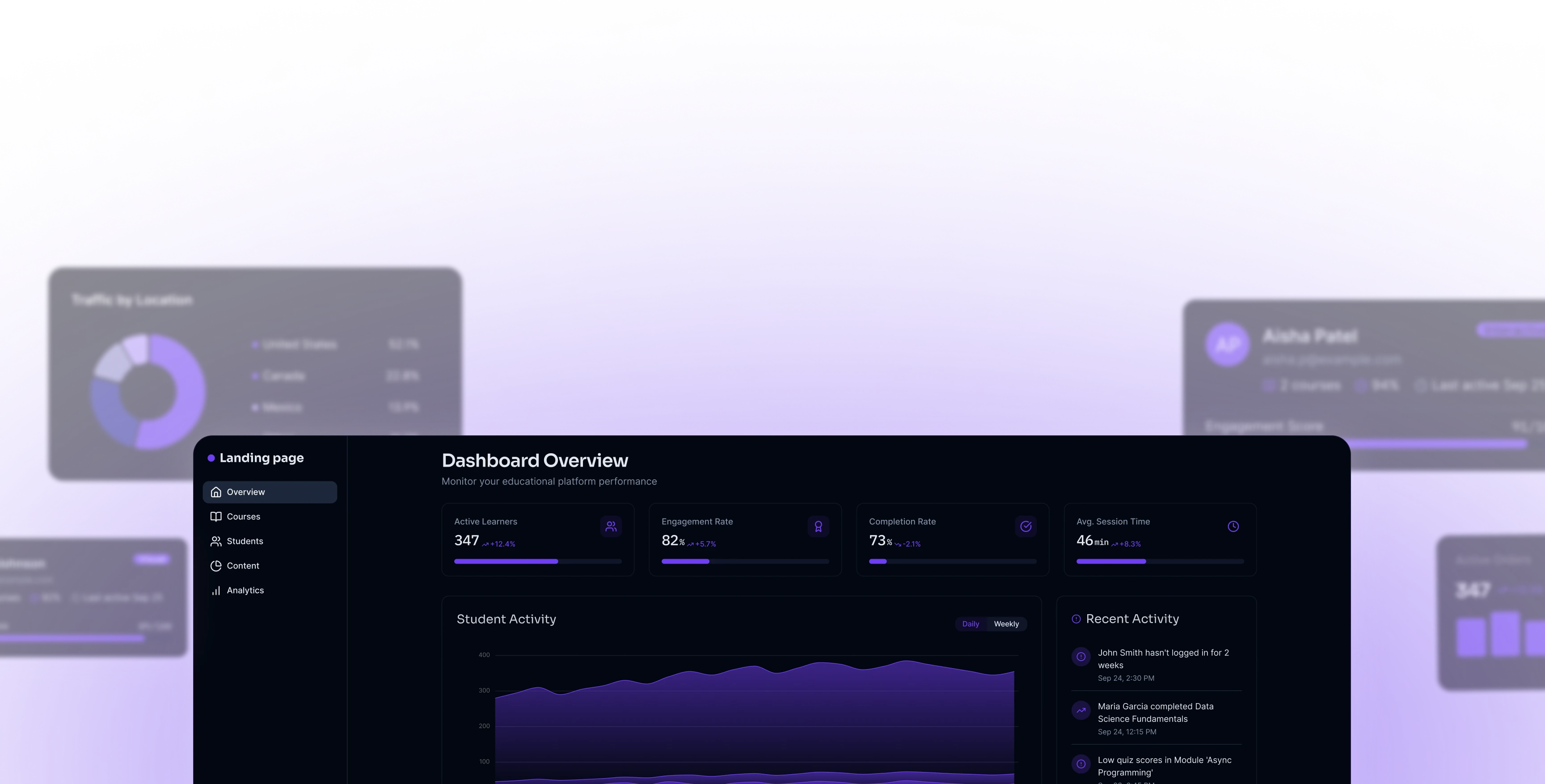Click the 400 y-axis label on chart
This screenshot has width=1545, height=784.
[x=484, y=655]
